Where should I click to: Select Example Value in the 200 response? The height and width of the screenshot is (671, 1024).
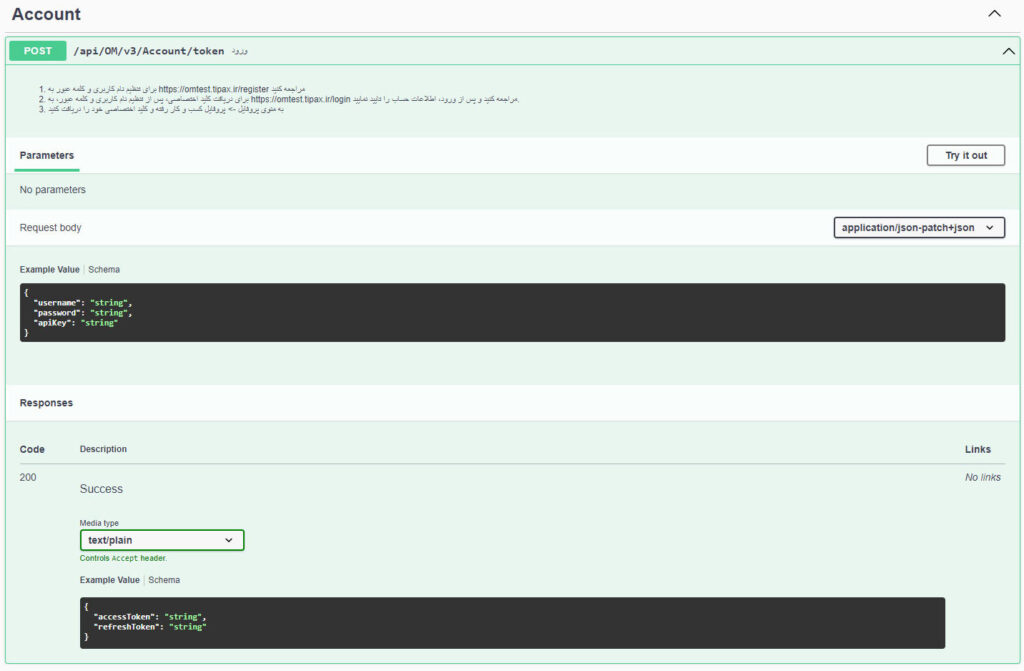click(110, 580)
